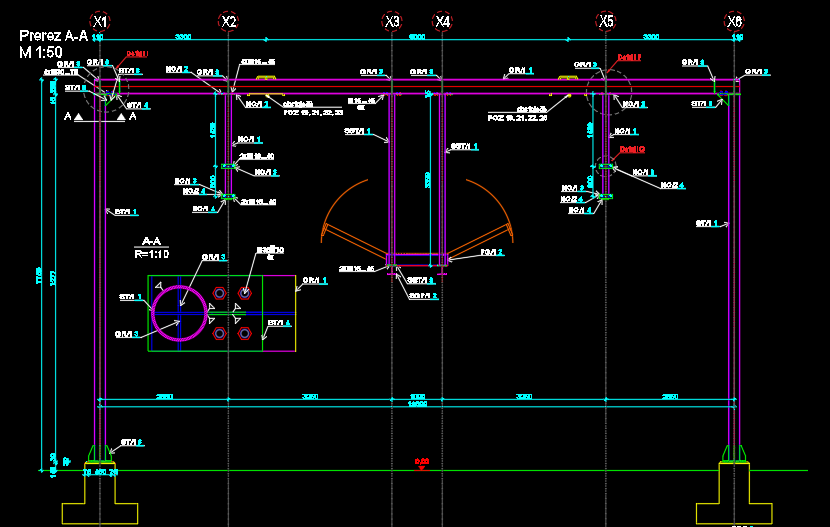
Task: Pick the X3 grid axis bubble
Action: (392, 21)
